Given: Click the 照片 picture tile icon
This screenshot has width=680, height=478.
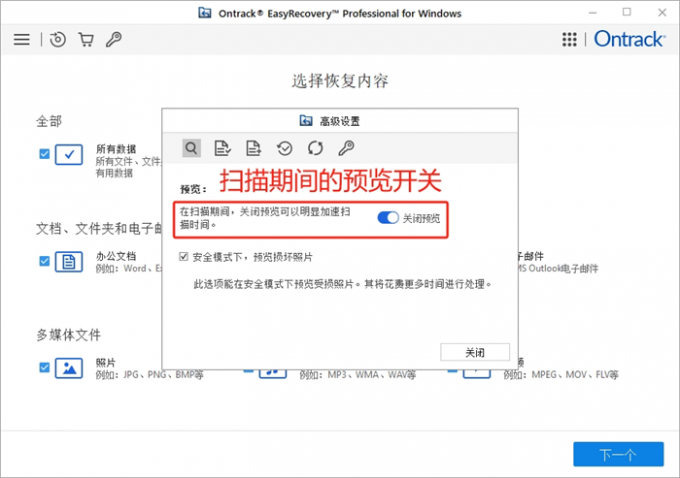Looking at the screenshot, I should tap(69, 368).
